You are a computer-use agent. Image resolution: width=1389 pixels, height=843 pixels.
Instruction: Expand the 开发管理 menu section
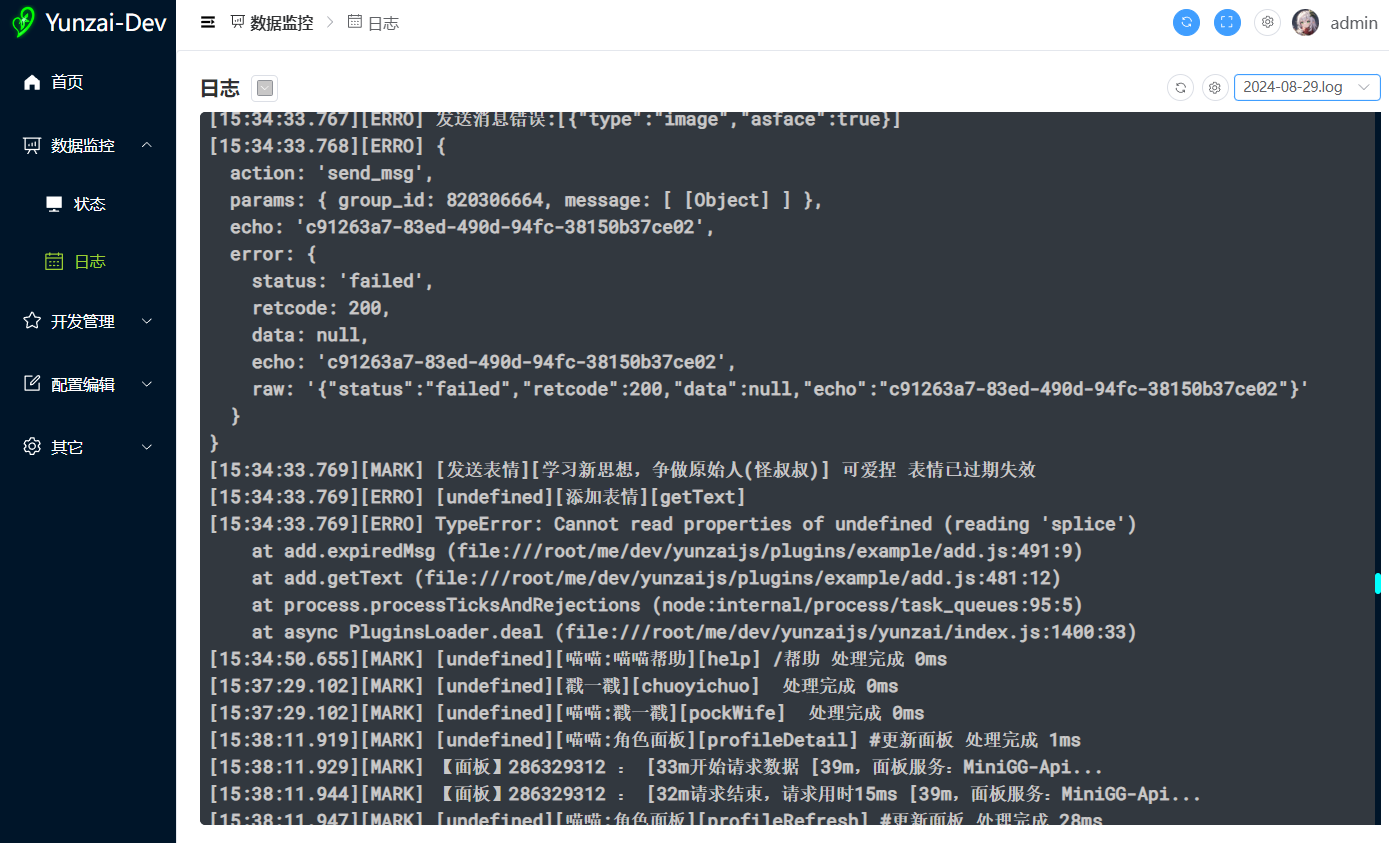coord(88,321)
